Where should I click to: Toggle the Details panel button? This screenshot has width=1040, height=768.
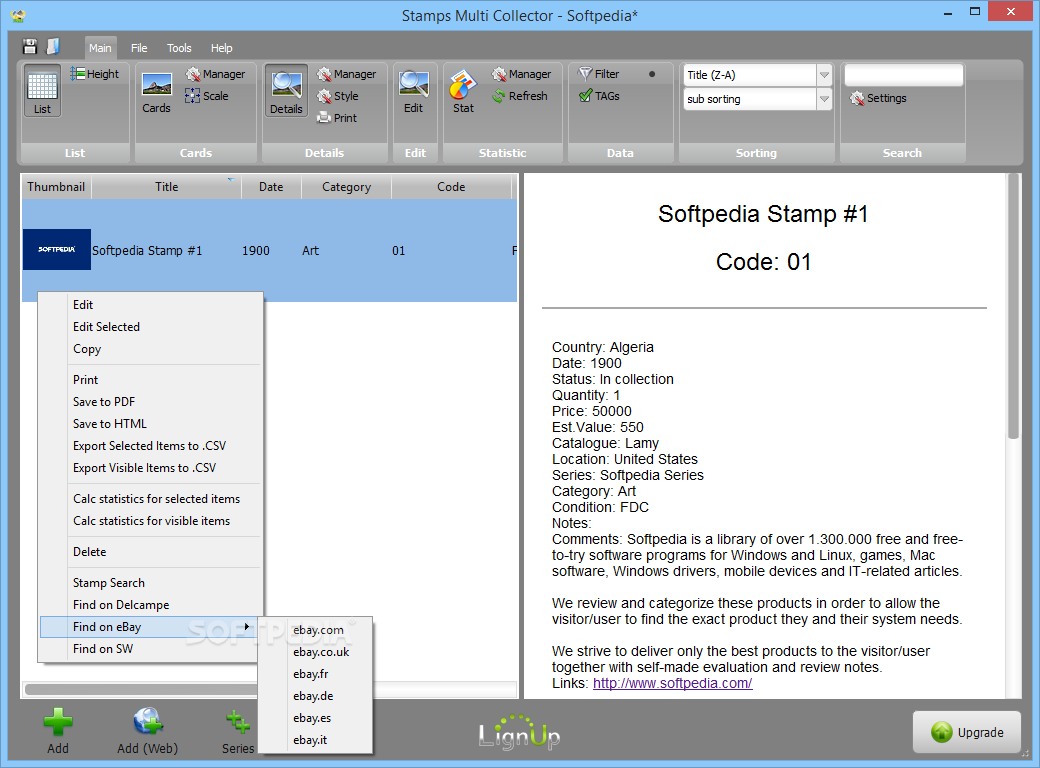pyautogui.click(x=286, y=91)
